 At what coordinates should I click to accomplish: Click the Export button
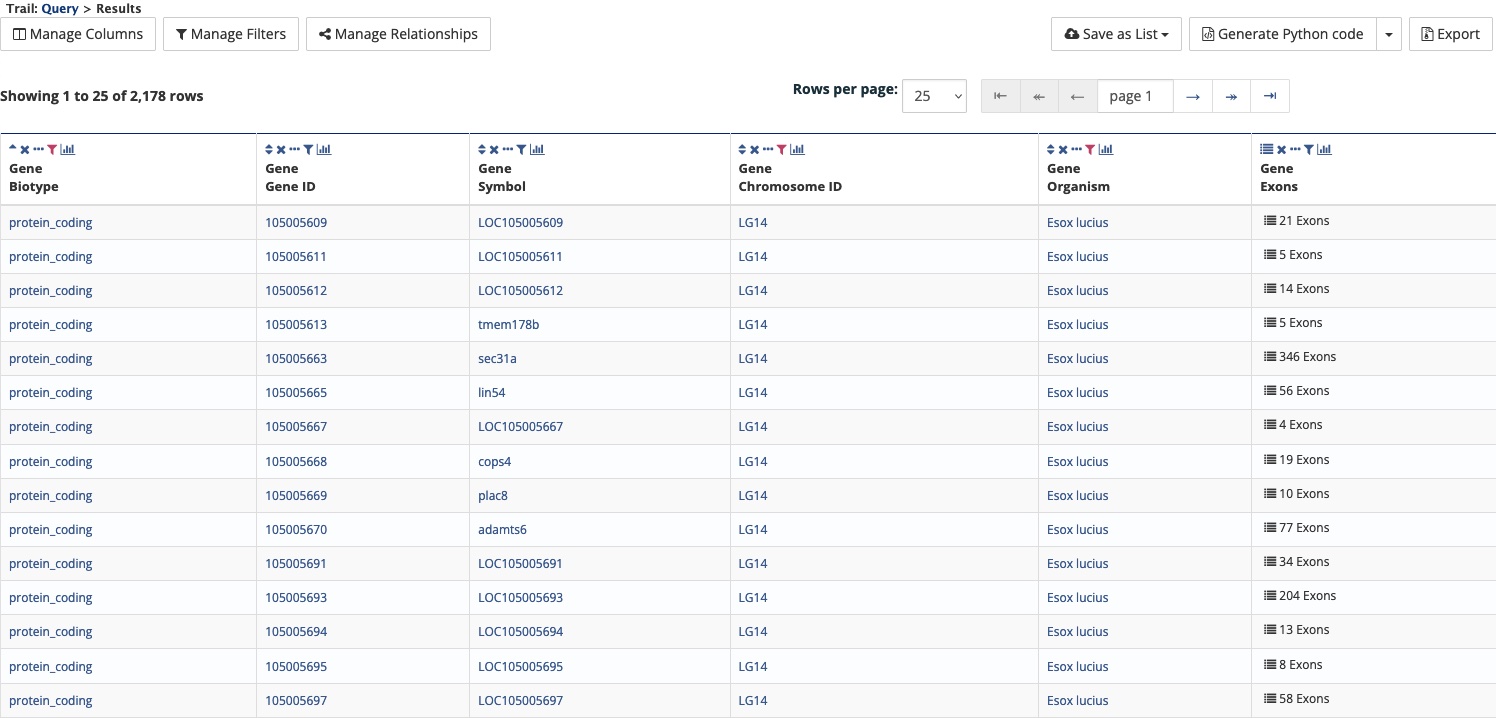tap(1450, 34)
